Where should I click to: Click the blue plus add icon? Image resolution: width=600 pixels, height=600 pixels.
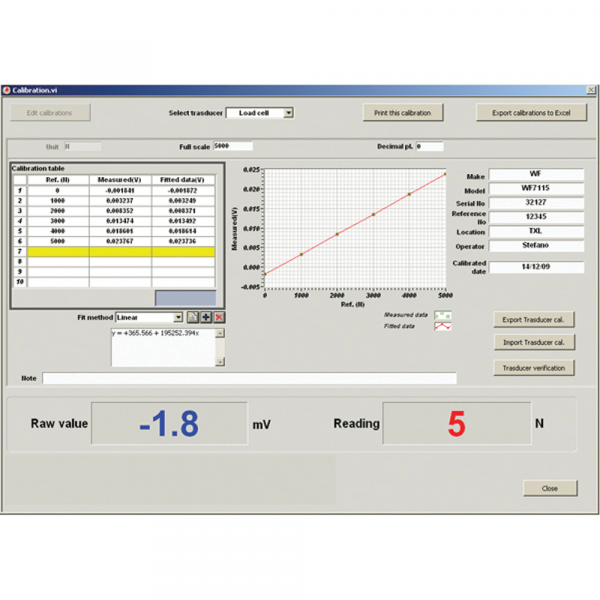206,317
